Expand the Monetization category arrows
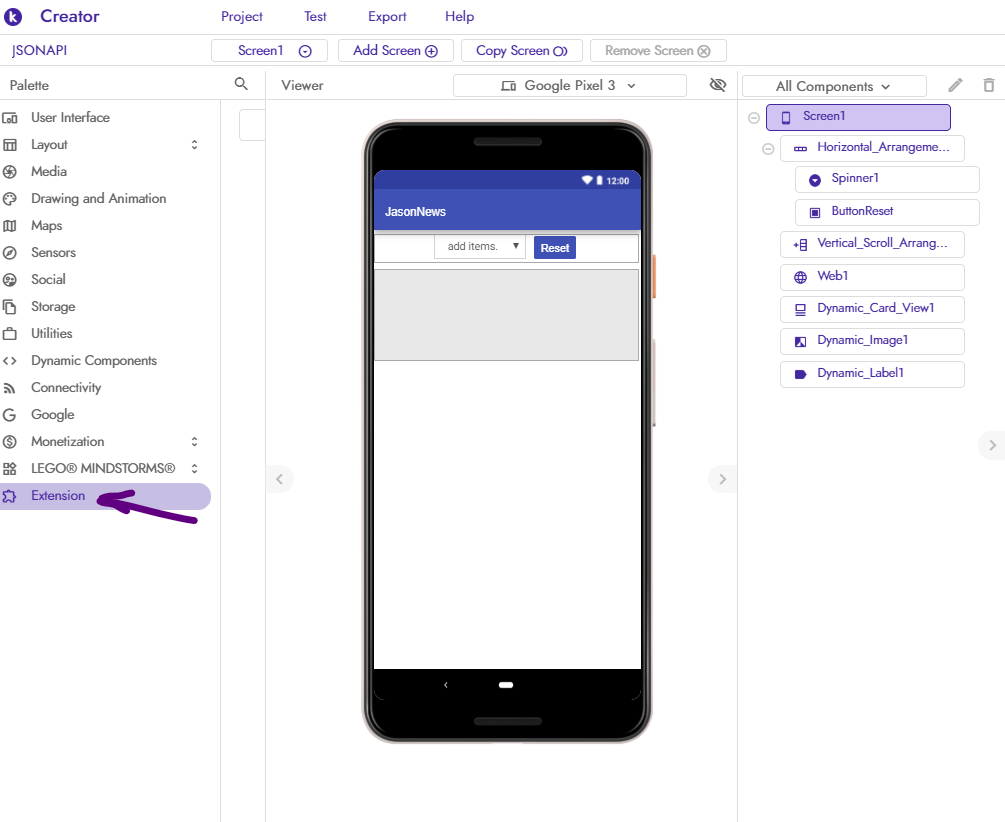The image size is (1005, 822). (194, 442)
